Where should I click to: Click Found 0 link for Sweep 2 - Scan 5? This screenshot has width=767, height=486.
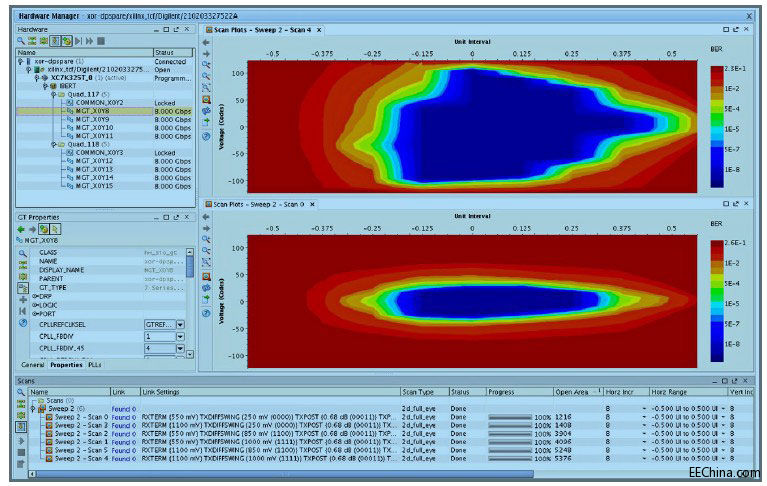[x=124, y=450]
